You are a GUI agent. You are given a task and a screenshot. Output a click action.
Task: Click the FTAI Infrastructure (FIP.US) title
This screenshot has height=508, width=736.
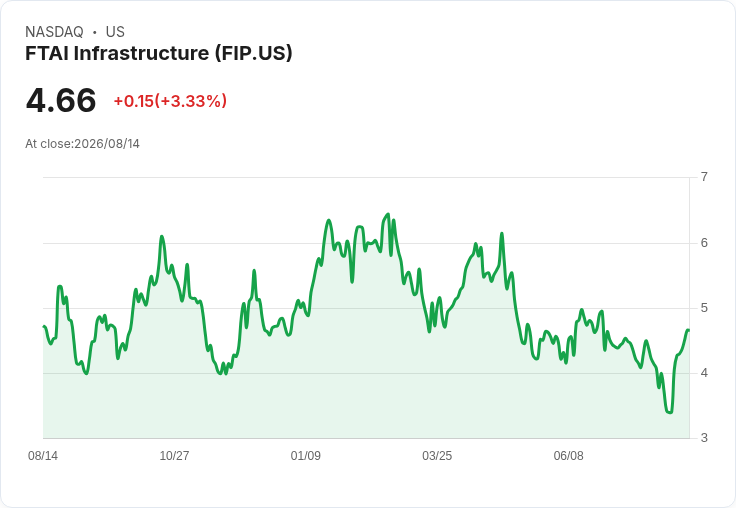pyautogui.click(x=159, y=53)
